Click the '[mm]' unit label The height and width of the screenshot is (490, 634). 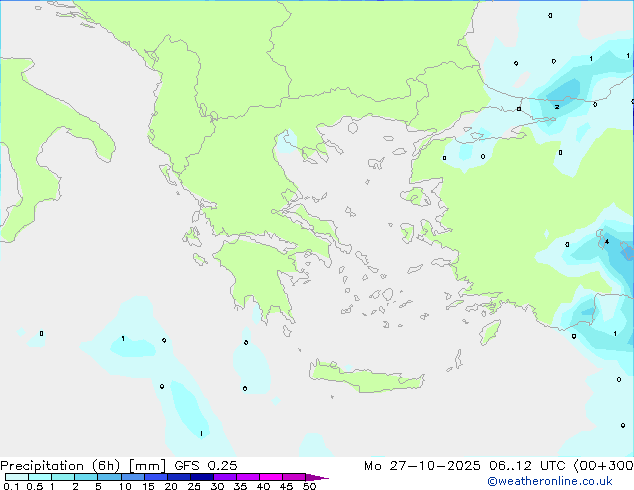click(x=147, y=466)
